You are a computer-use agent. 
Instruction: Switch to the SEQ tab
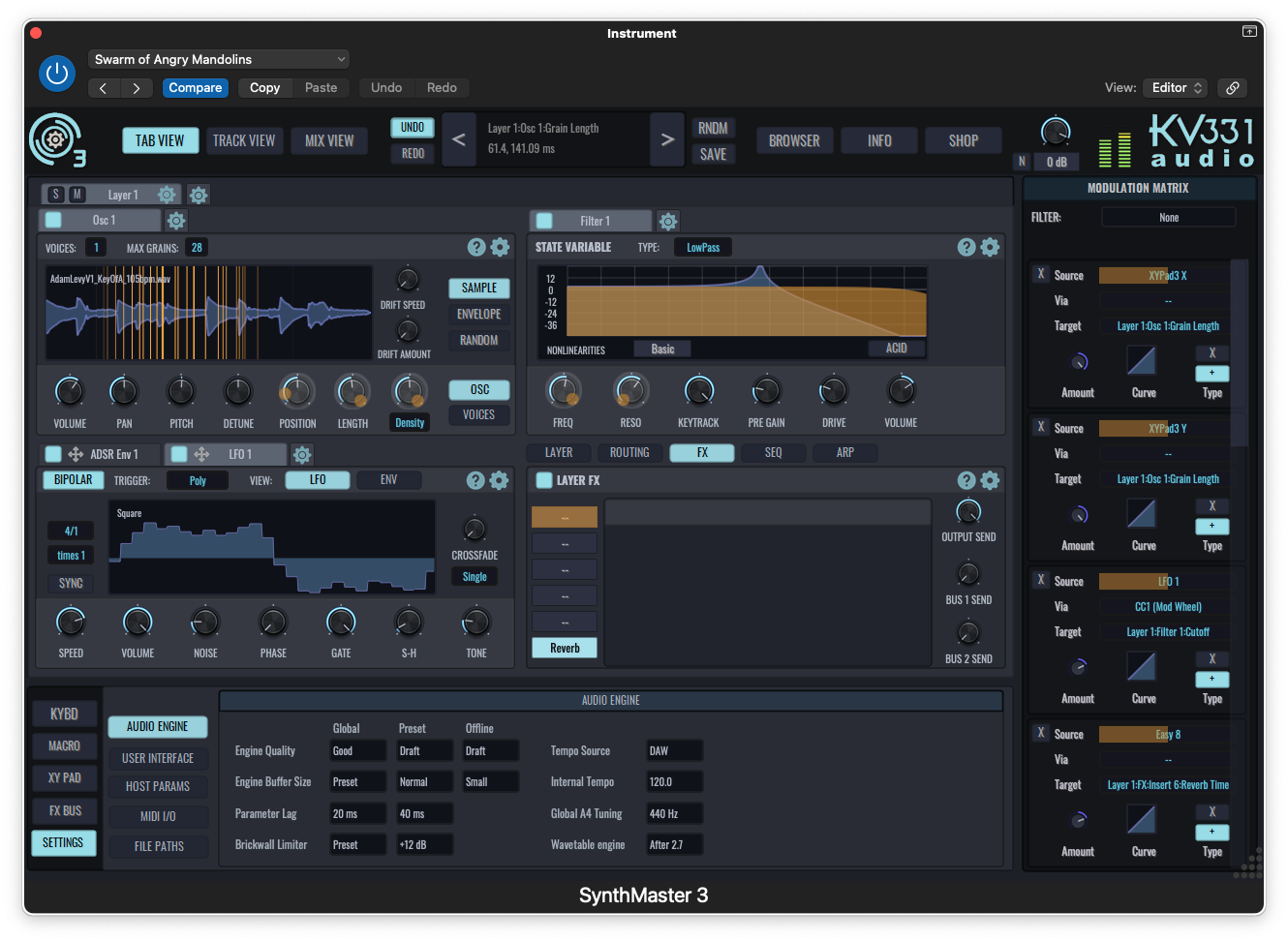tap(773, 452)
